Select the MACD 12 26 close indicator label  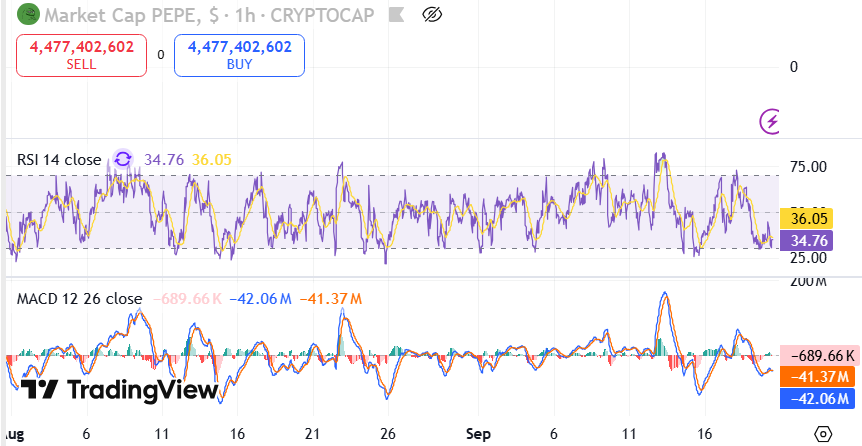point(79,299)
